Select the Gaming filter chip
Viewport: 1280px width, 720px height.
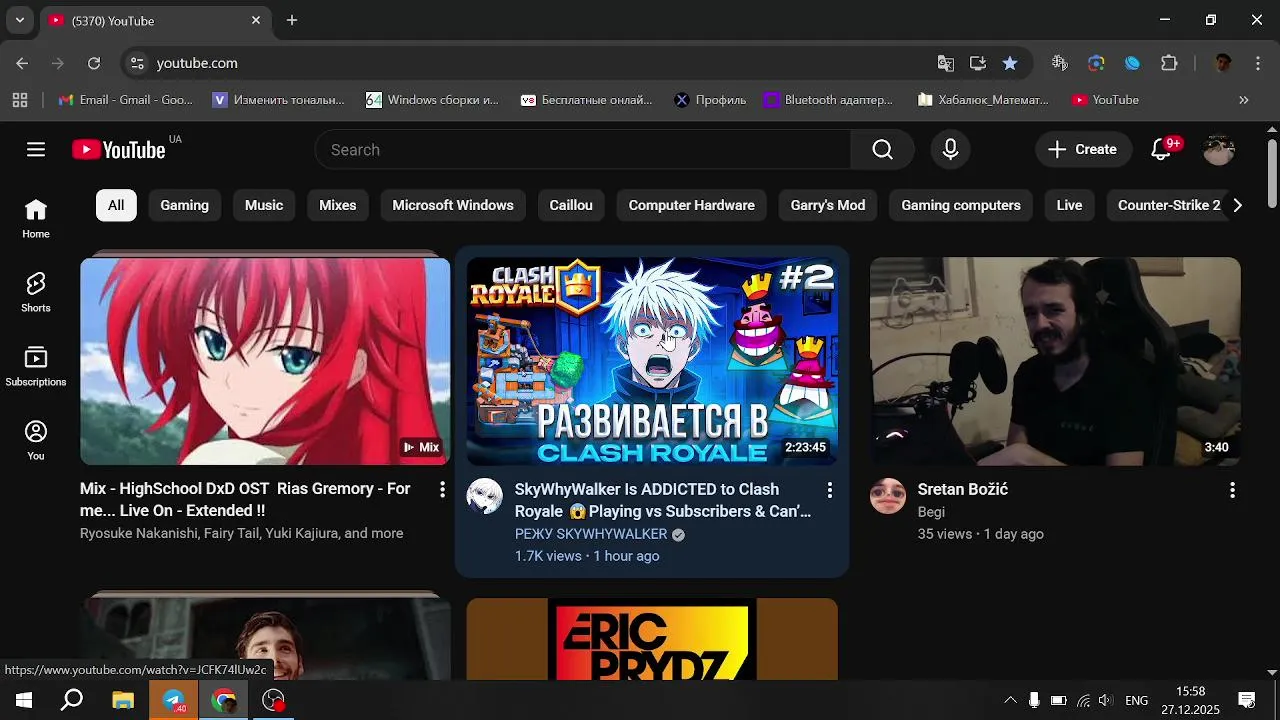tap(185, 205)
